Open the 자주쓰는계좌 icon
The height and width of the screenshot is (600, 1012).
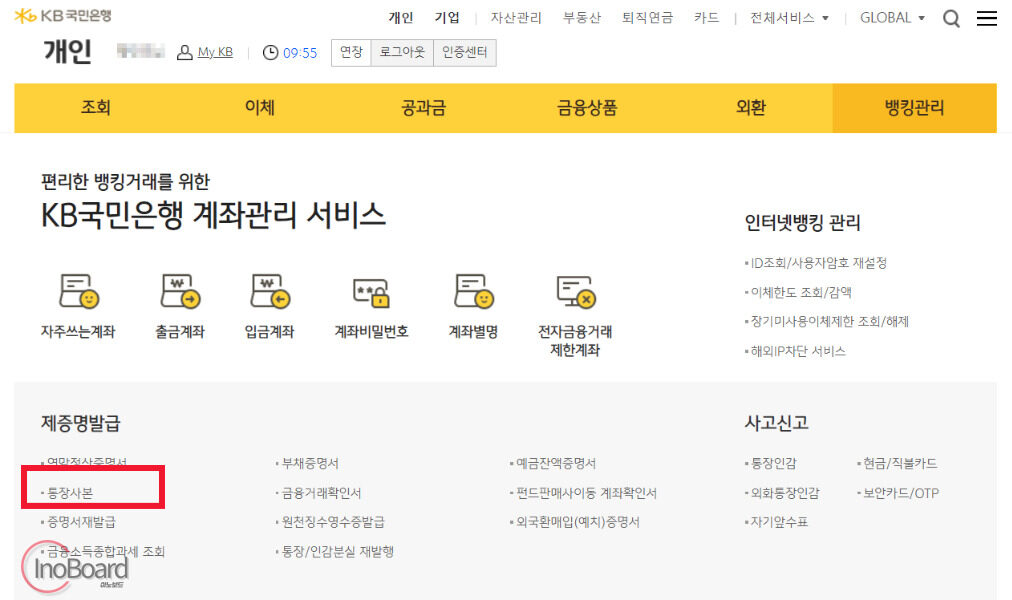pos(79,292)
